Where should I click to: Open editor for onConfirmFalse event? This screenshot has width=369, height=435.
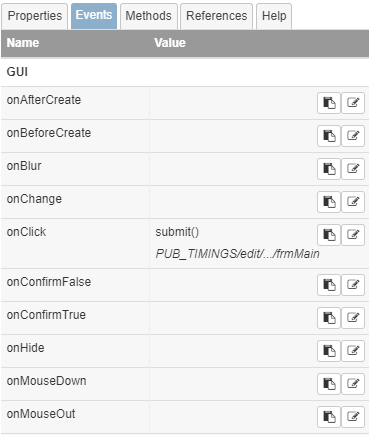(353, 285)
